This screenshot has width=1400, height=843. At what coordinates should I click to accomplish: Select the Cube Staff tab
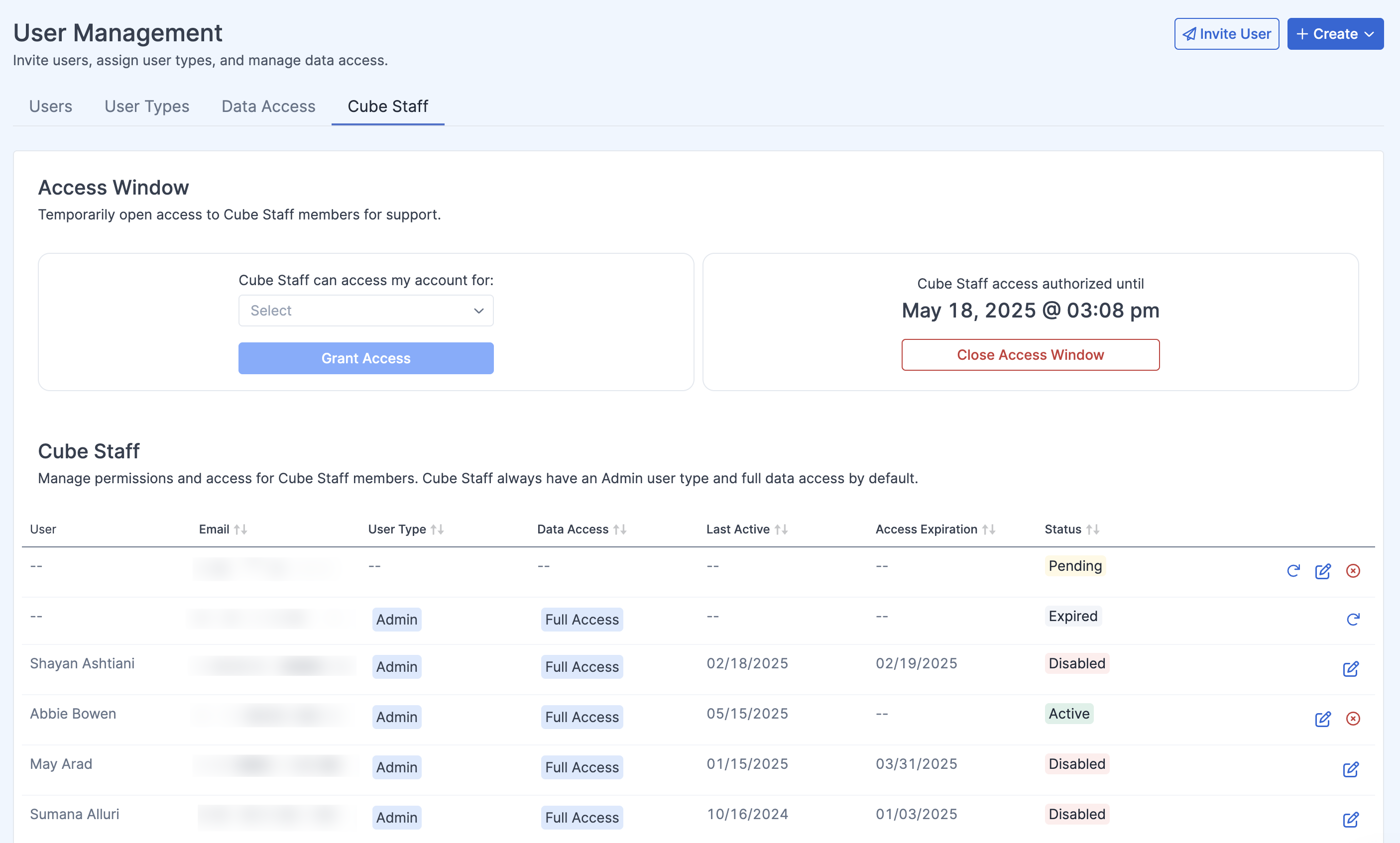tap(387, 106)
